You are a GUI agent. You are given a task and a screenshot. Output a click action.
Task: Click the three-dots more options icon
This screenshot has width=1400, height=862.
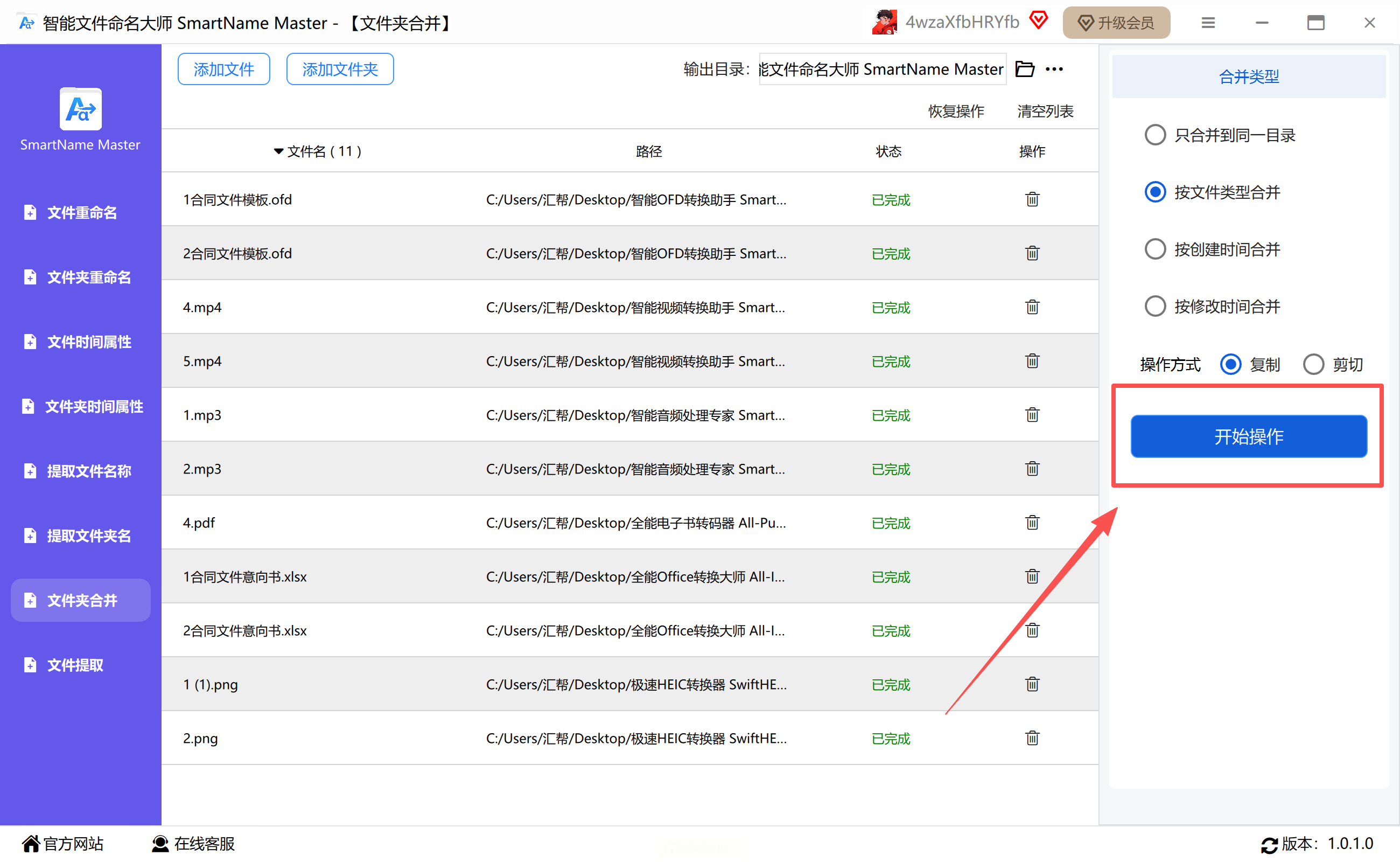click(x=1054, y=69)
